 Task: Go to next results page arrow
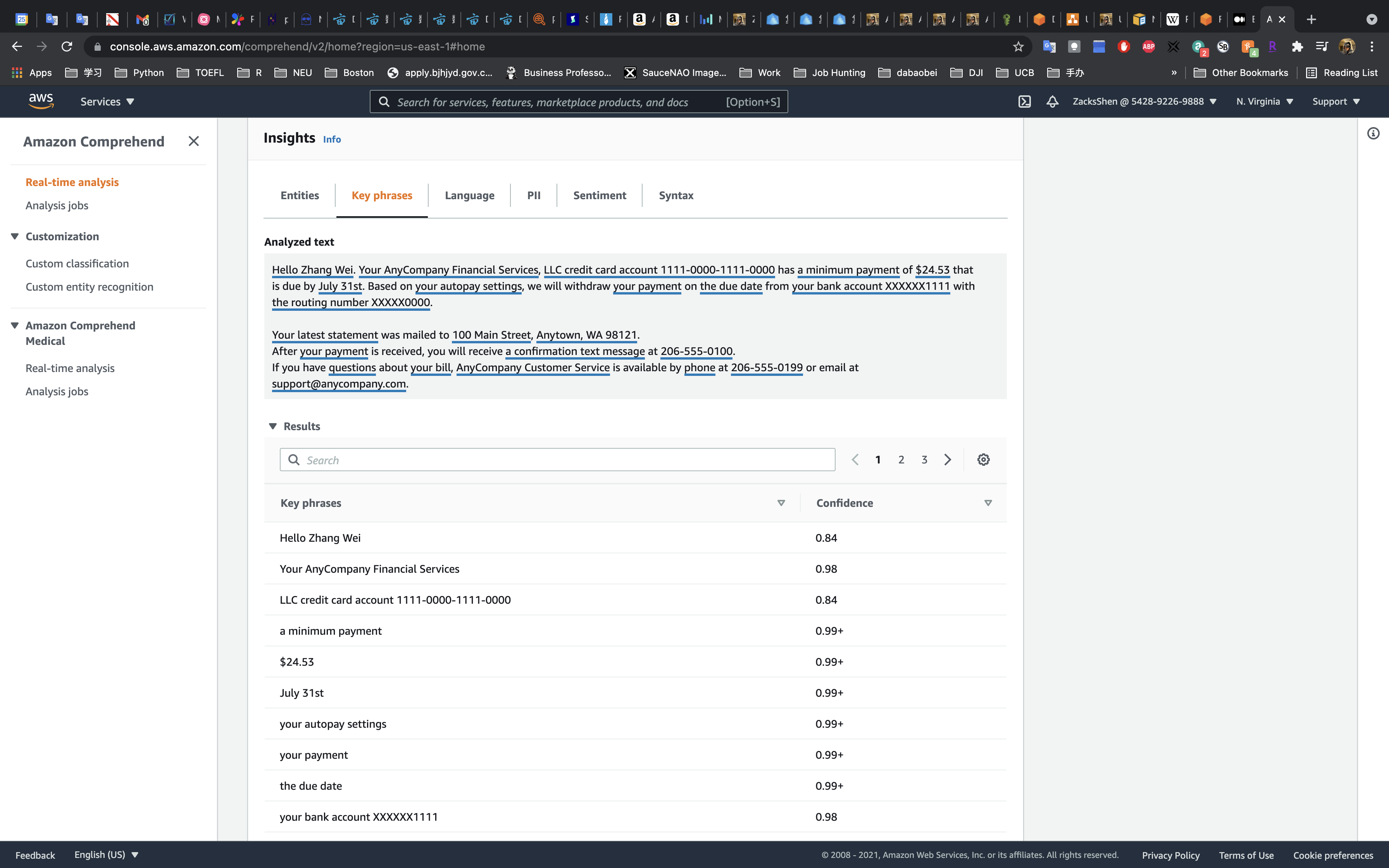click(948, 460)
